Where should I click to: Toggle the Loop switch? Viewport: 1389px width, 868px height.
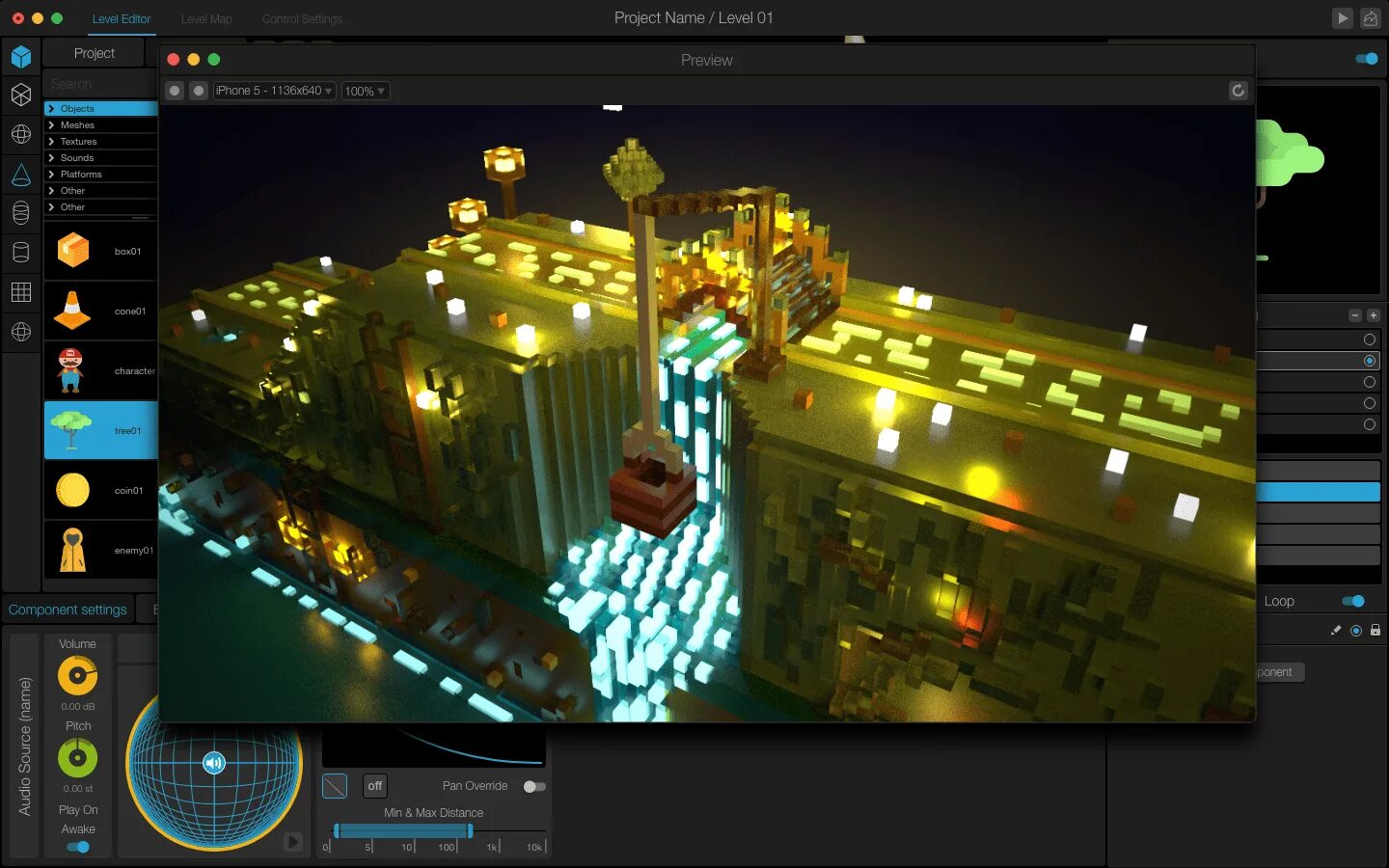pos(1353,601)
